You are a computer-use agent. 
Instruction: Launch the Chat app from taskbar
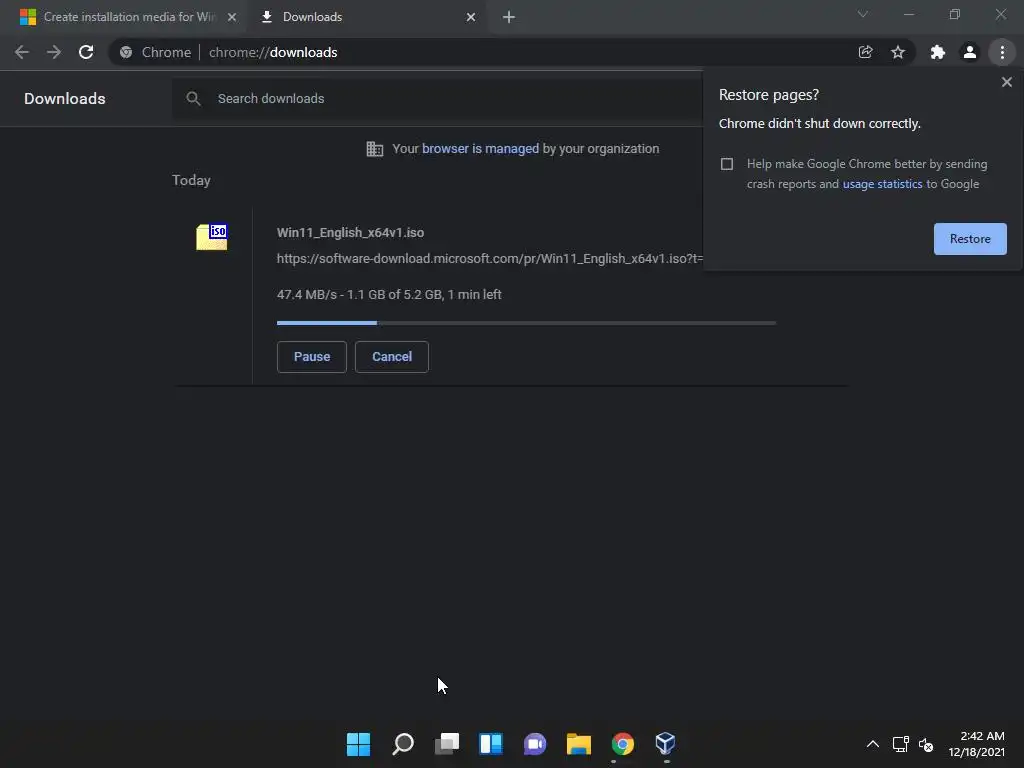coord(535,744)
